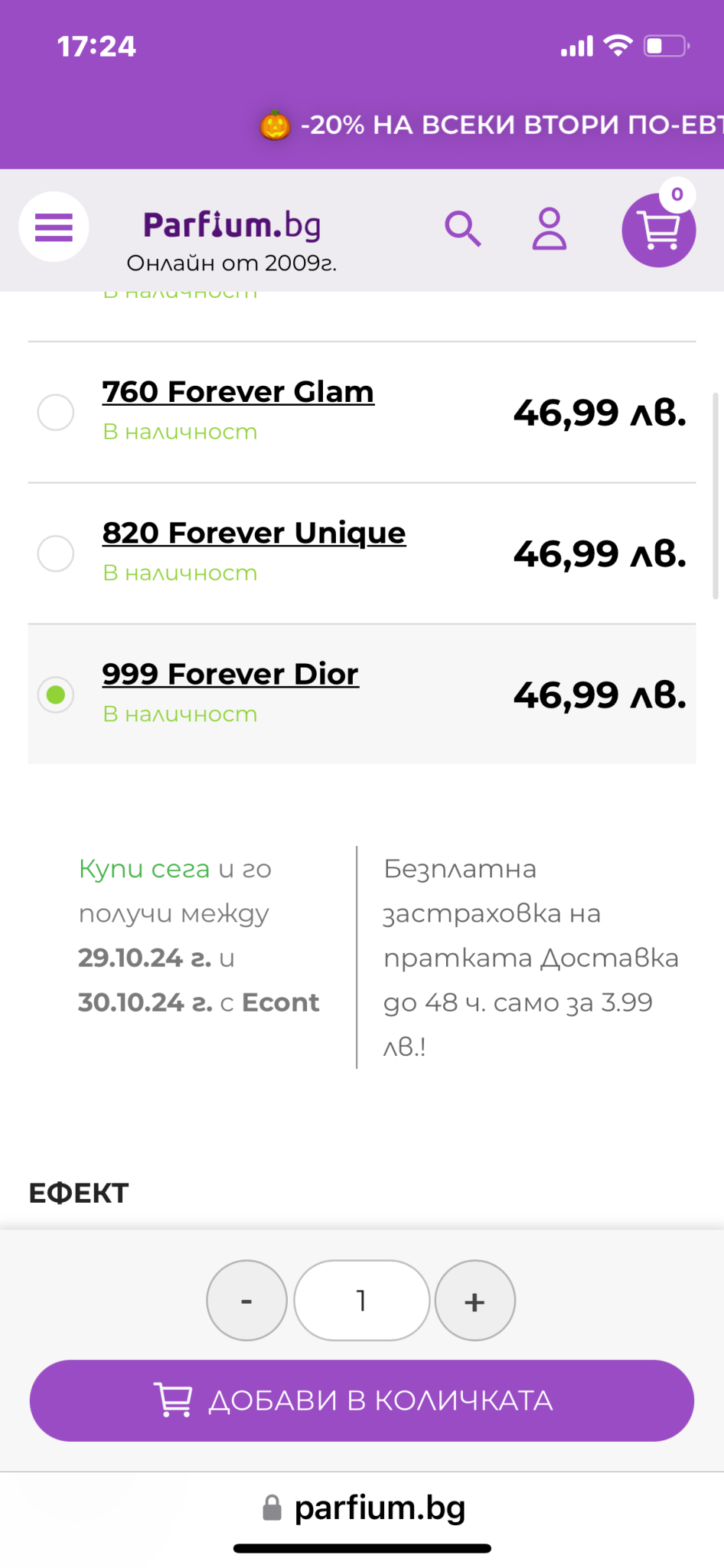Screen dimensions: 724x1568
Task: Click the shade list scrollbar
Action: pyautogui.click(x=716, y=495)
